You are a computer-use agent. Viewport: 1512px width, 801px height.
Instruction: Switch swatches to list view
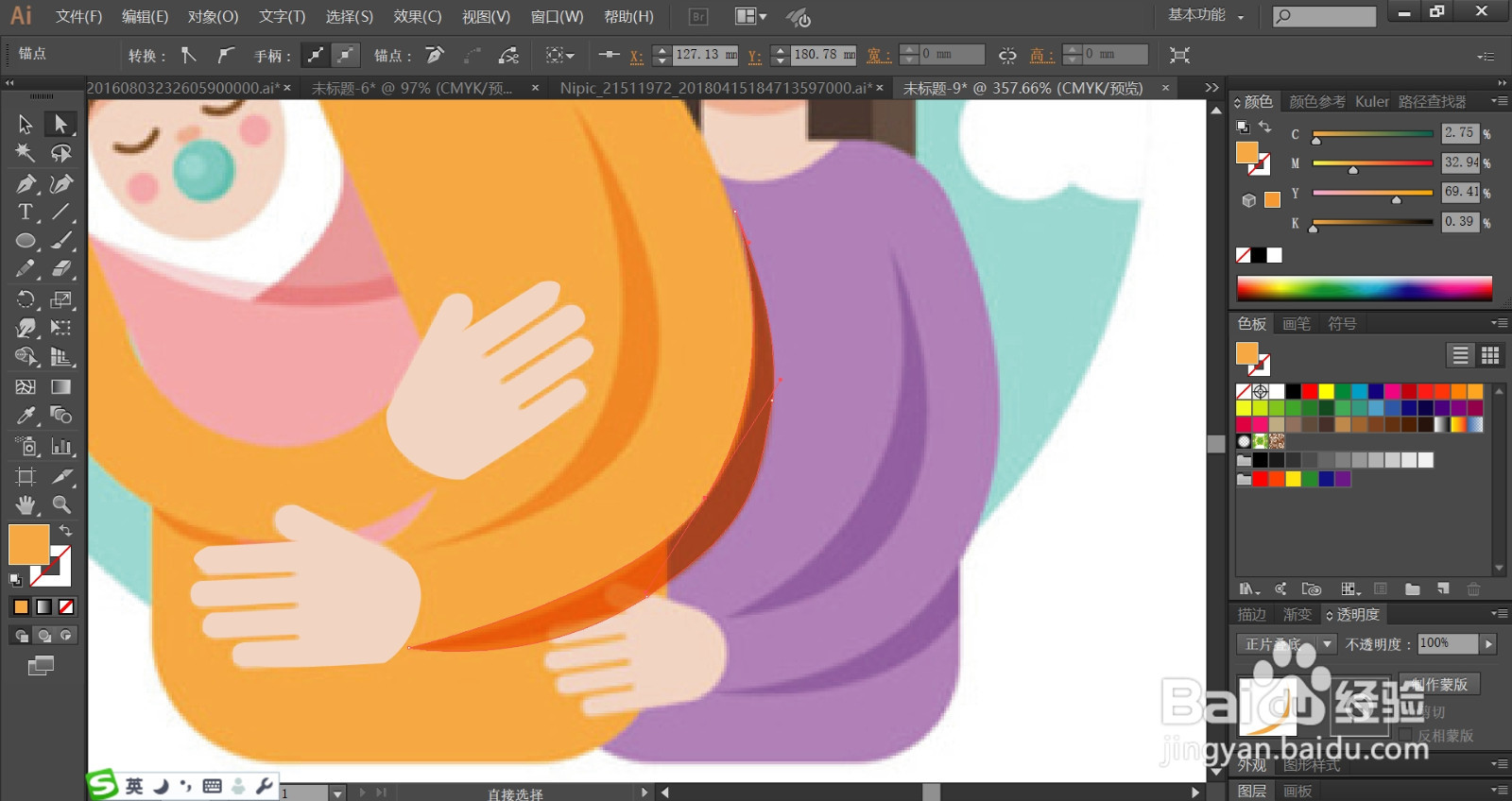(x=1460, y=355)
